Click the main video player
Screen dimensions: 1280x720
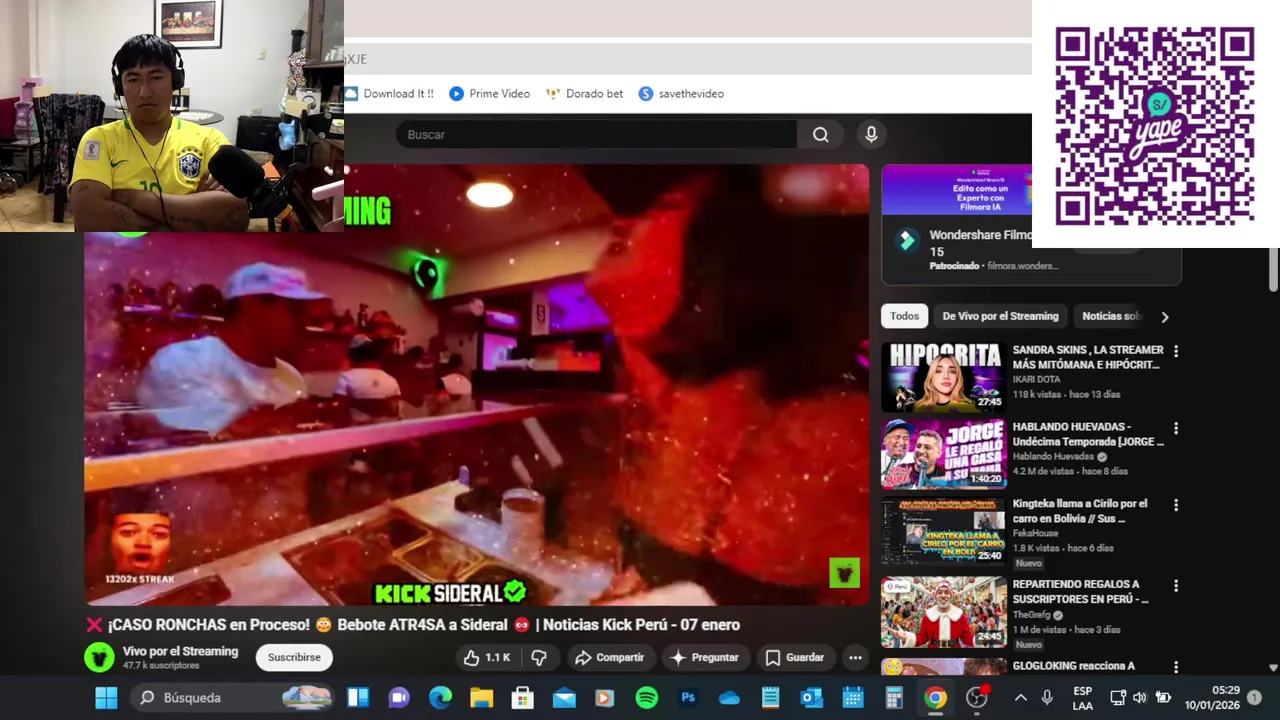476,385
